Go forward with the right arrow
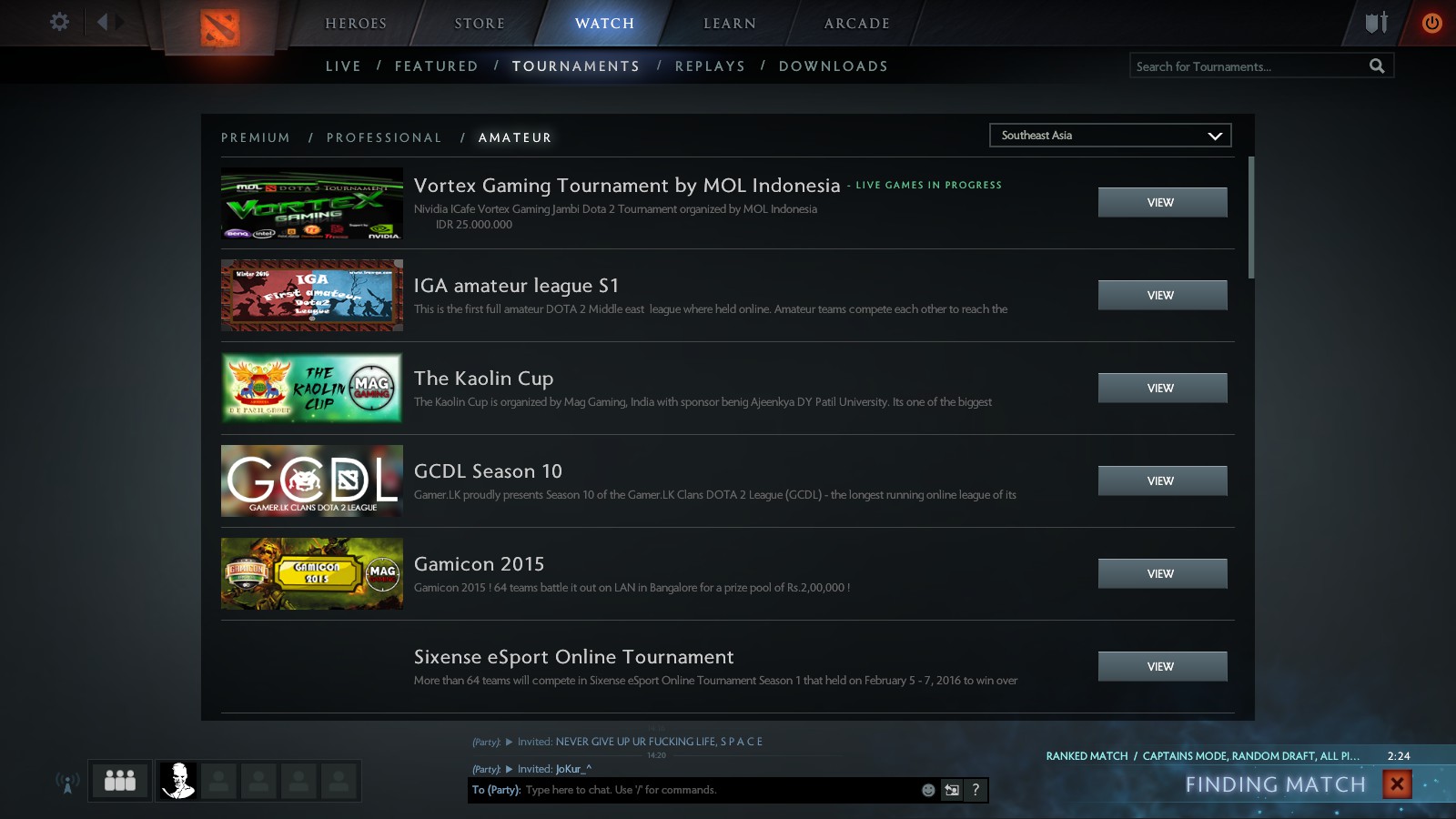 click(119, 22)
